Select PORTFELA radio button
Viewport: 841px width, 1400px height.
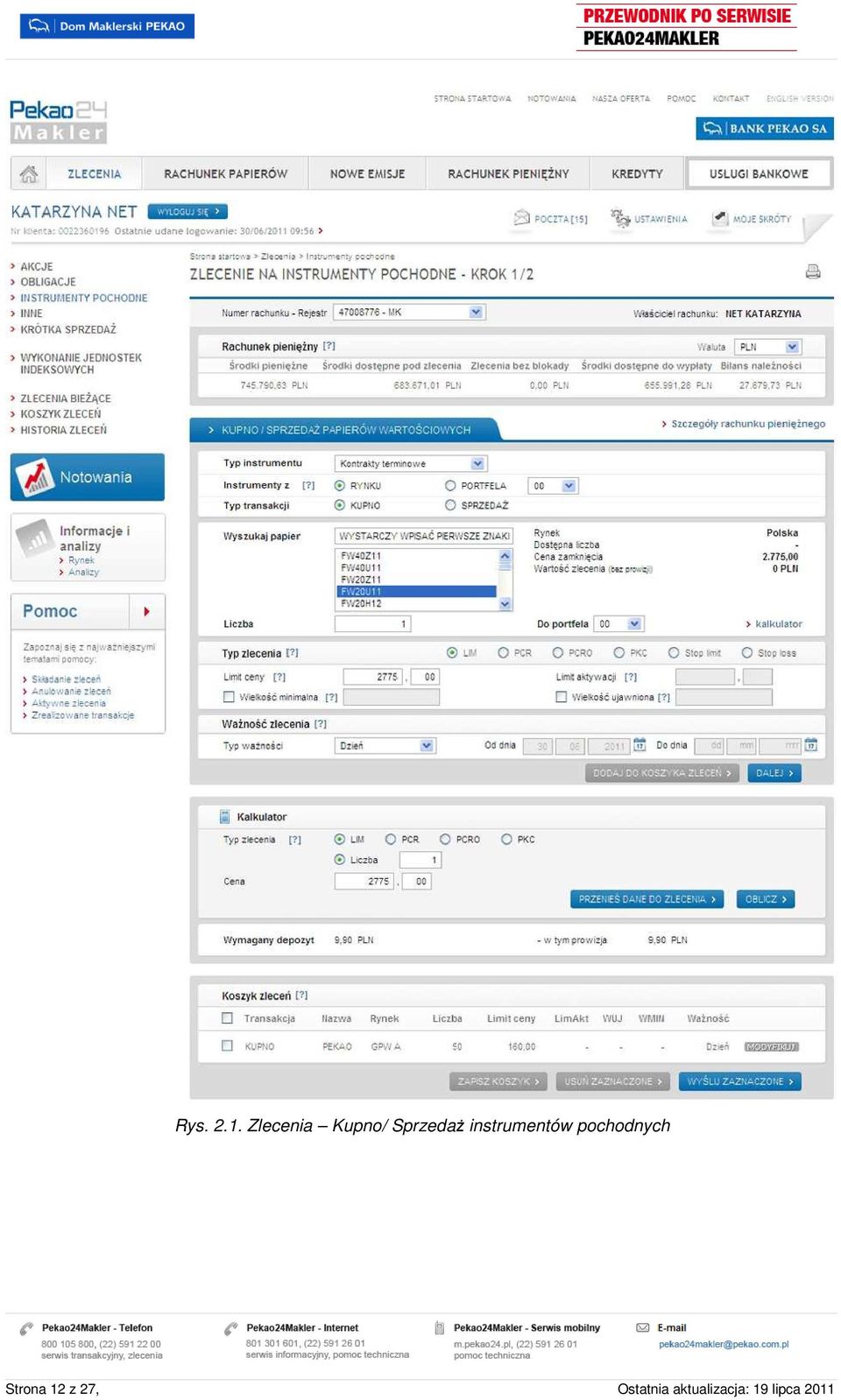click(450, 485)
